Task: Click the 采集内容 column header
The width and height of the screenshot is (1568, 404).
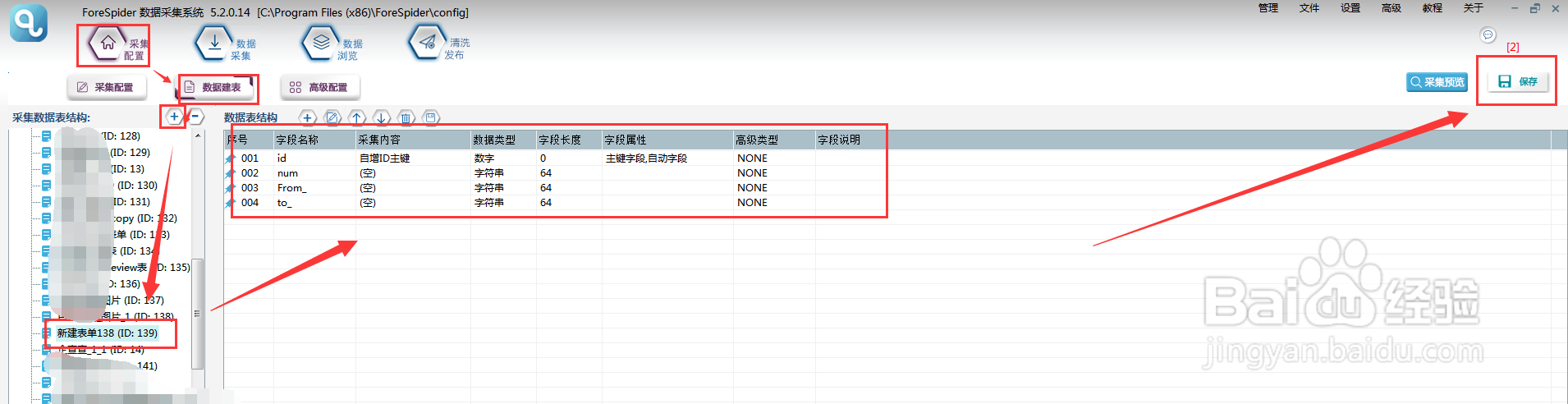Action: point(413,140)
